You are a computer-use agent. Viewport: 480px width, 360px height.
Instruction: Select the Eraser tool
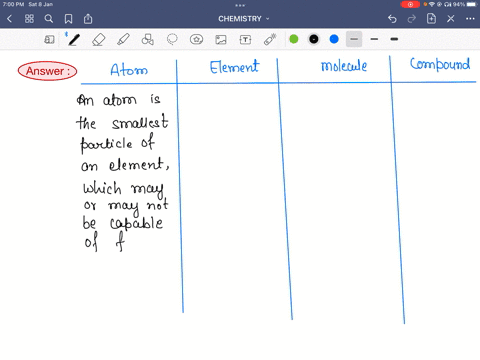pos(98,40)
